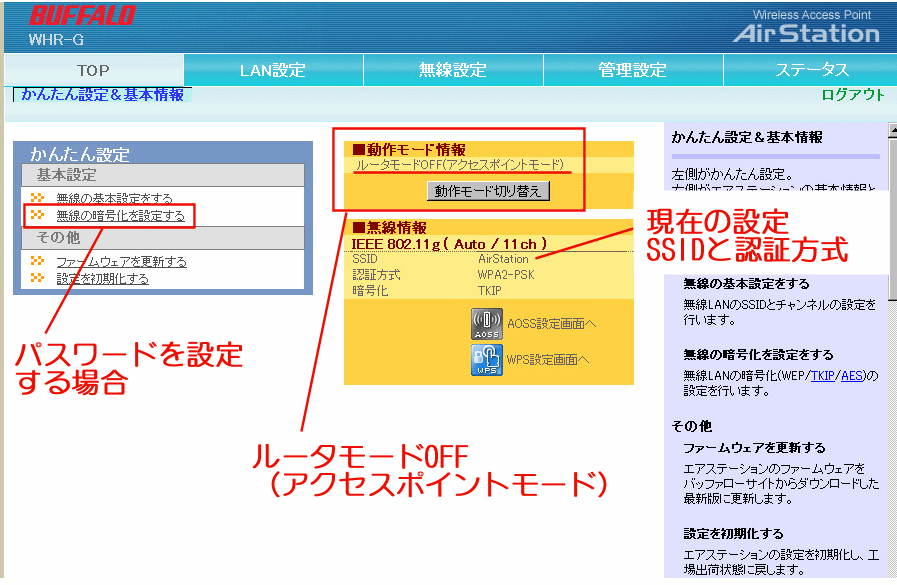Open the LAN設定 tab
897x585 pixels.
(x=272, y=70)
